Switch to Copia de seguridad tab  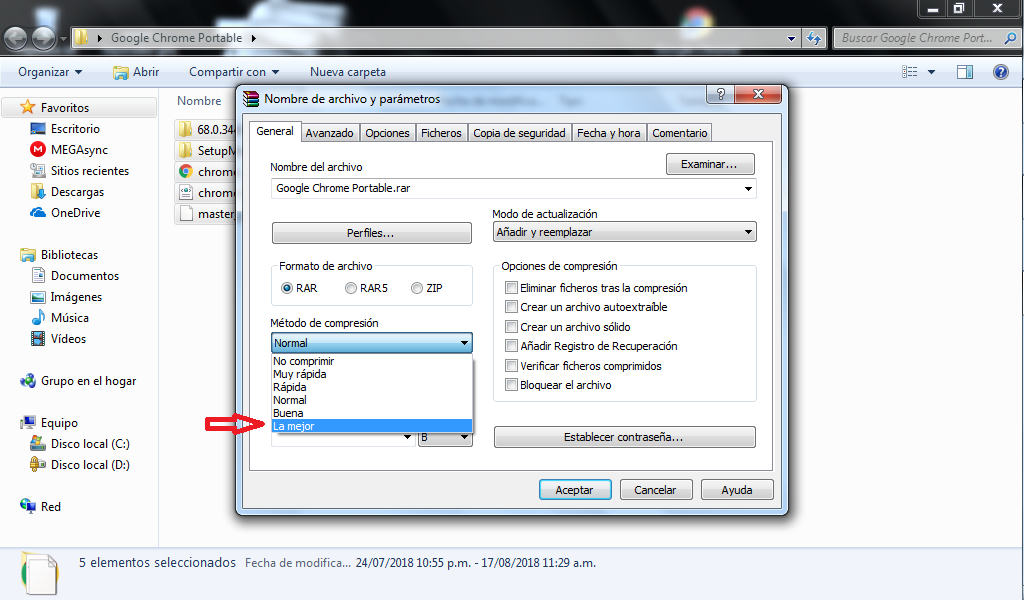(x=519, y=133)
